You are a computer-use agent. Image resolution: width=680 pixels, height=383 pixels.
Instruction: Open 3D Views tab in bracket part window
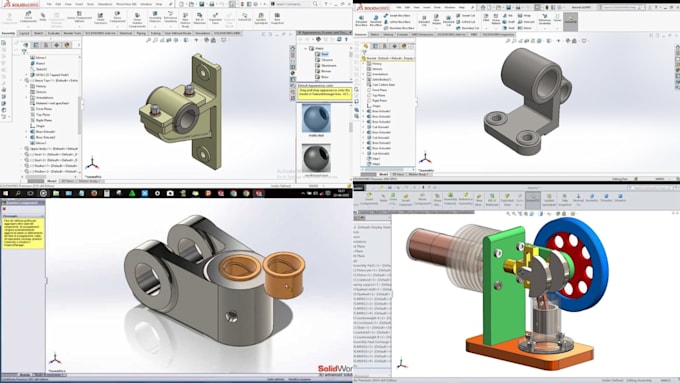point(398,174)
